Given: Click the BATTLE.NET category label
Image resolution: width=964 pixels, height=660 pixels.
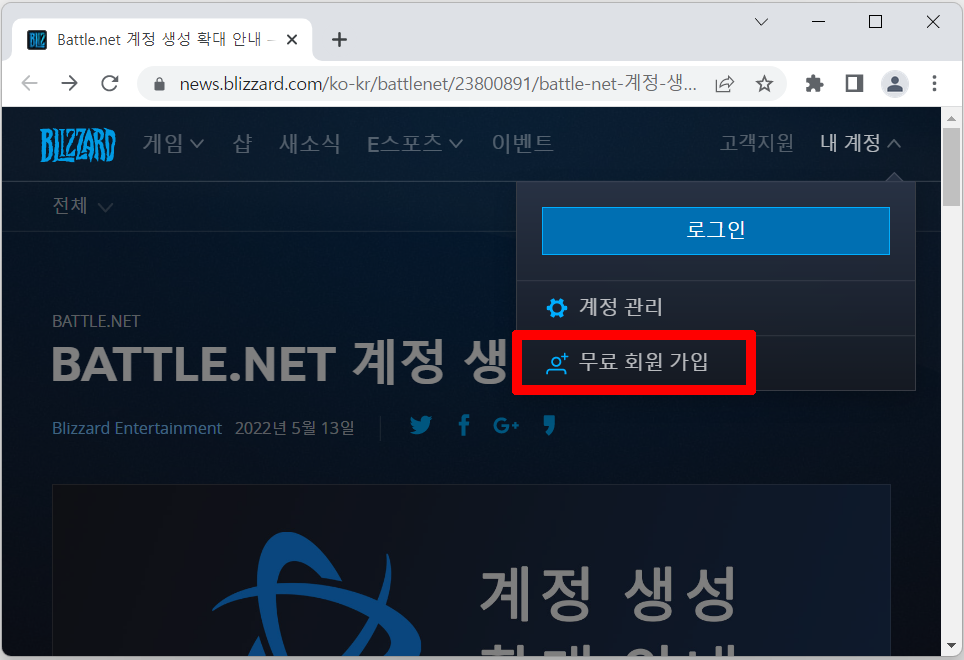Looking at the screenshot, I should (96, 321).
